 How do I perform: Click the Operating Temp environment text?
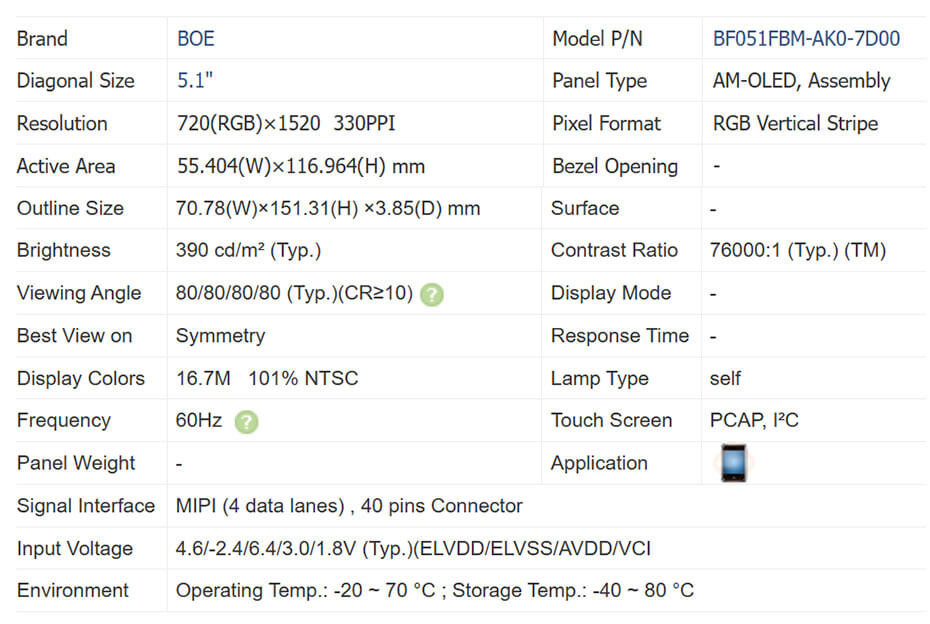[435, 590]
